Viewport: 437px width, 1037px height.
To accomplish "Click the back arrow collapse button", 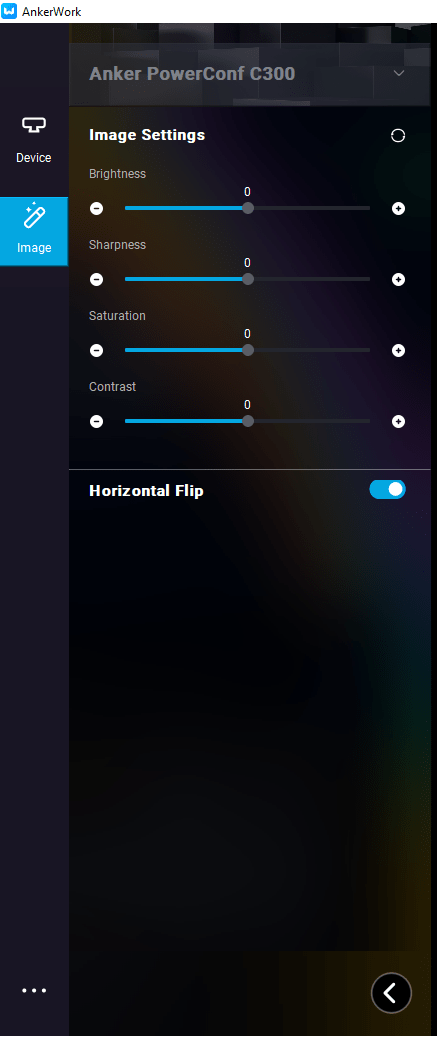I will pos(391,993).
